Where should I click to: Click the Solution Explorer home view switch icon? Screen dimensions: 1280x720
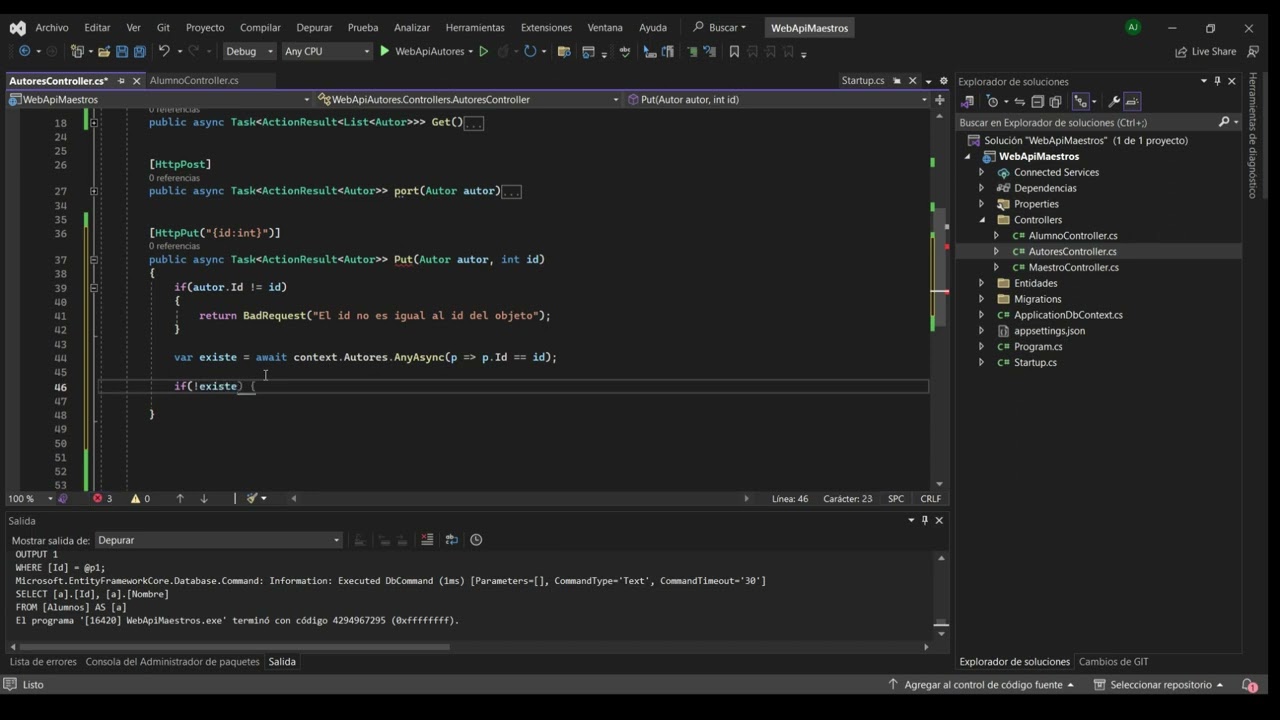pyautogui.click(x=967, y=101)
